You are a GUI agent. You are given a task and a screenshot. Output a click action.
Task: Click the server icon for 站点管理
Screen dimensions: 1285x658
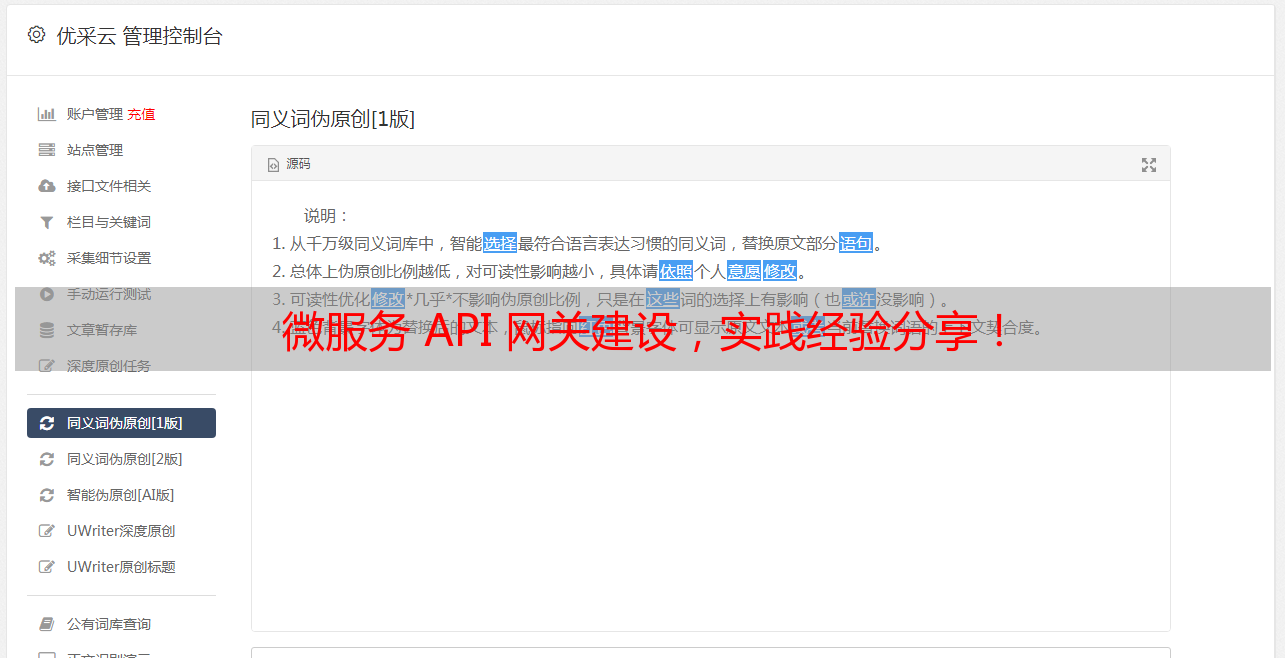click(x=46, y=150)
